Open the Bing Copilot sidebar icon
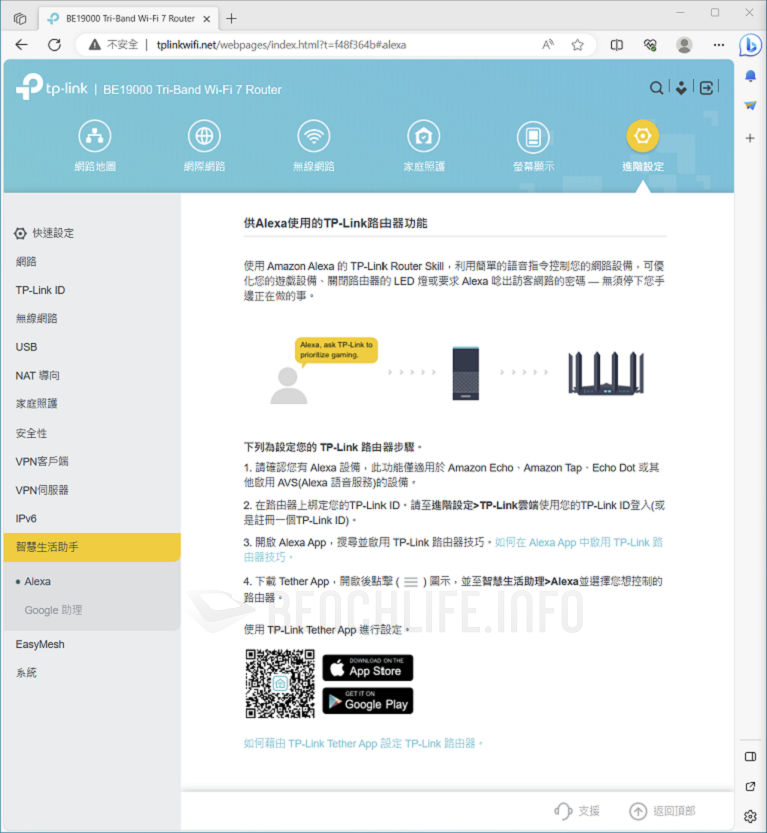 point(750,45)
